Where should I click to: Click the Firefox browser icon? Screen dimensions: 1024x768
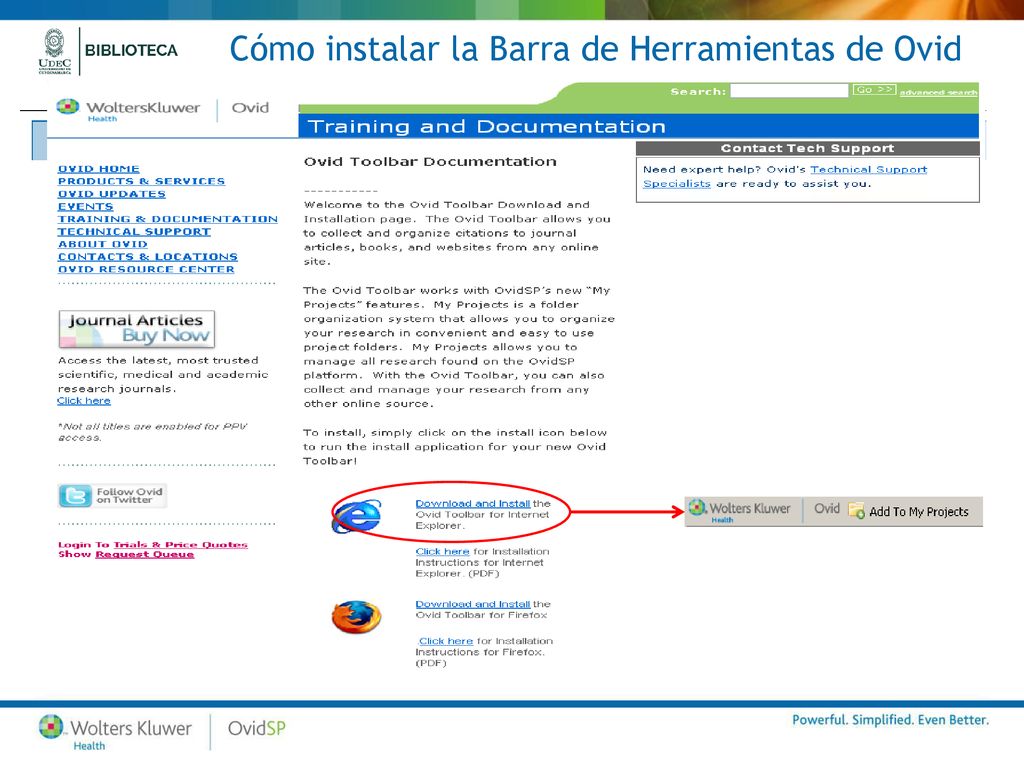point(357,617)
